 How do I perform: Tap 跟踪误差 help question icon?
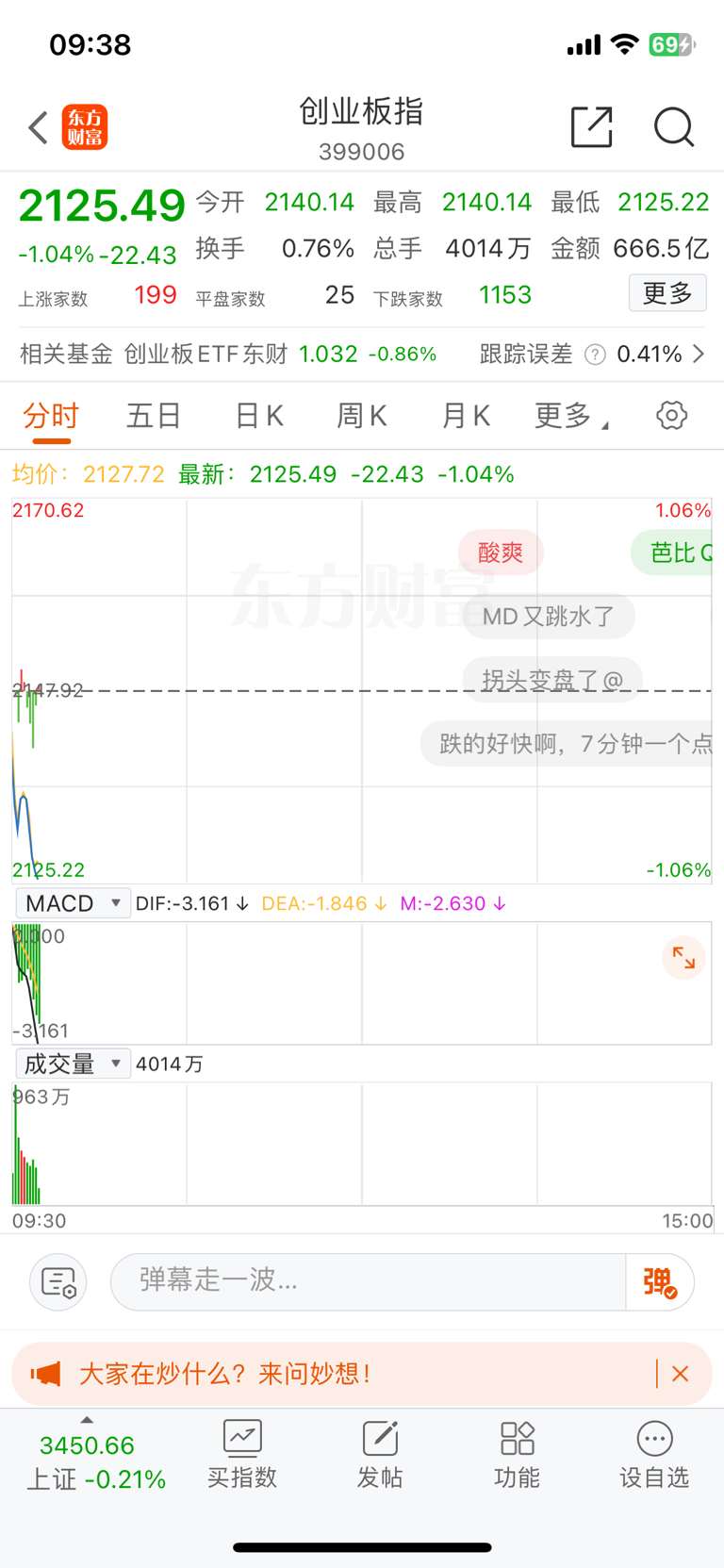pyautogui.click(x=595, y=355)
